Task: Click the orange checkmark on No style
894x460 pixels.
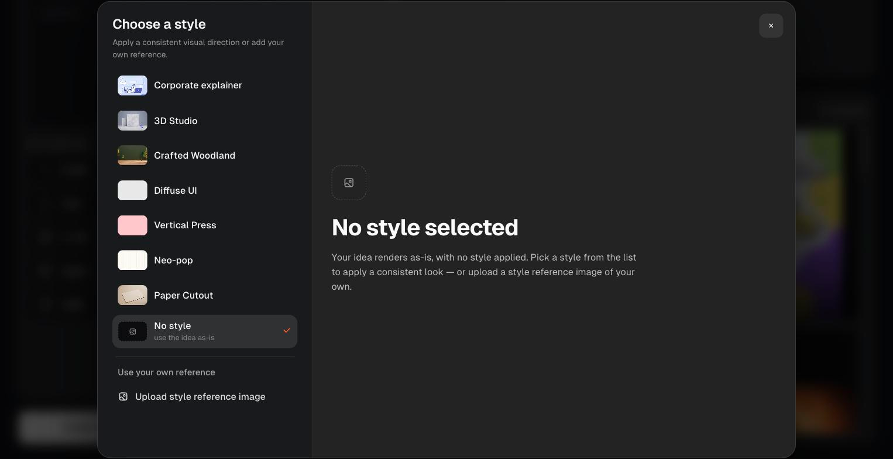Action: click(287, 331)
